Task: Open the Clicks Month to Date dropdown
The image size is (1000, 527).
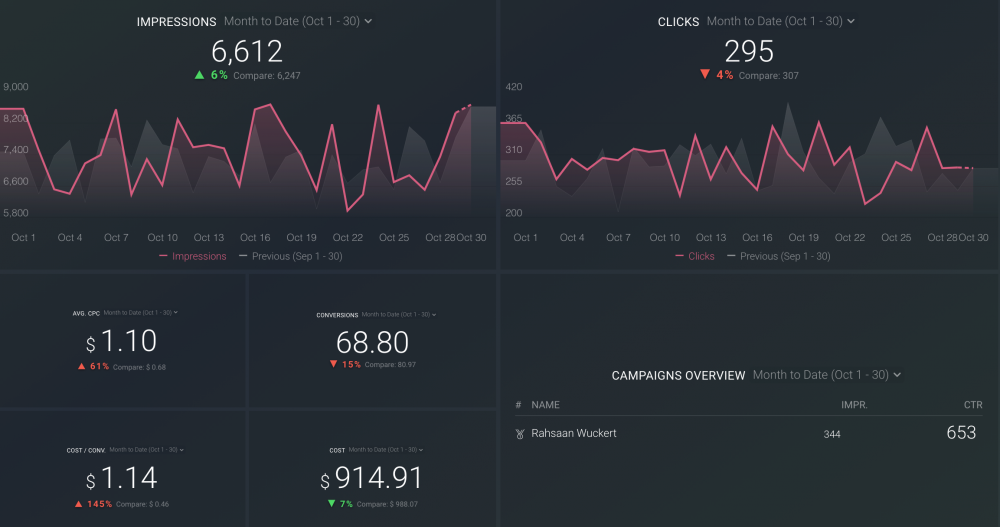Action: coord(781,21)
